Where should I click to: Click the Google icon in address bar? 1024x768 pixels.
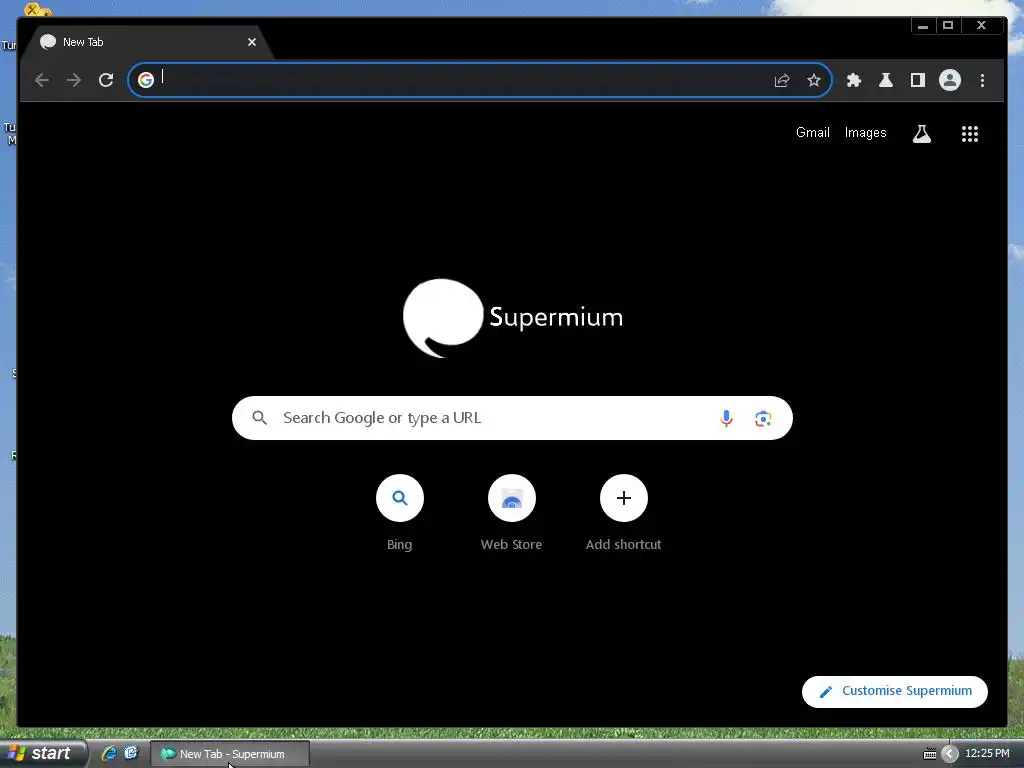[146, 80]
